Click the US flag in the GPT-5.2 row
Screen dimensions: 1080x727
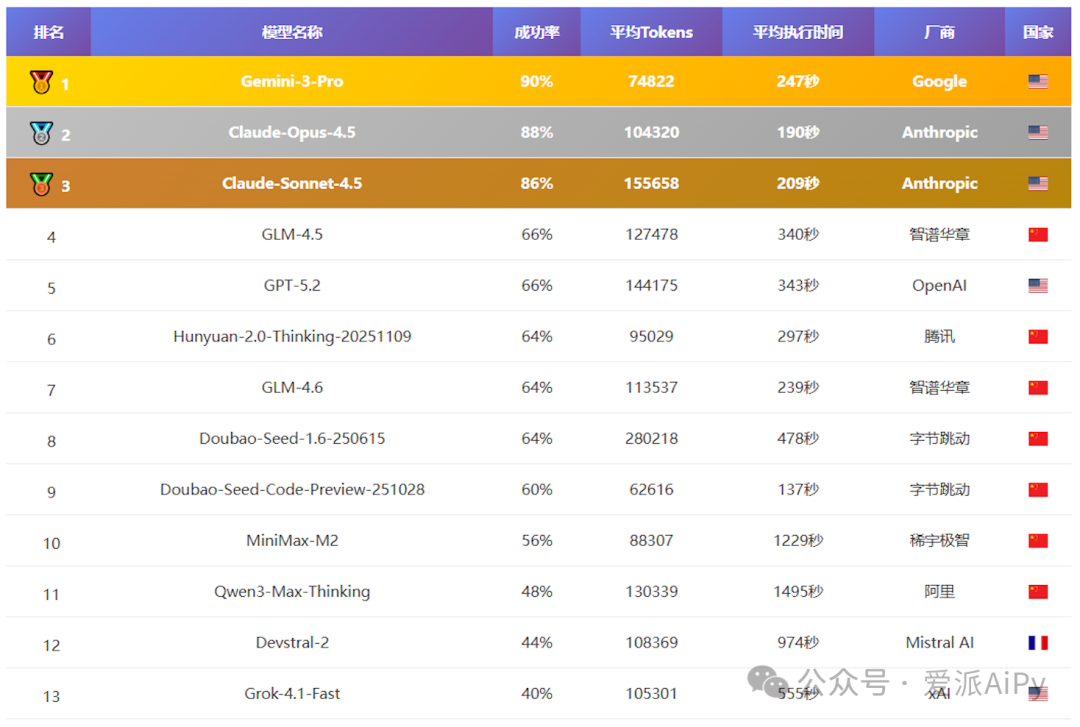(x=1038, y=285)
